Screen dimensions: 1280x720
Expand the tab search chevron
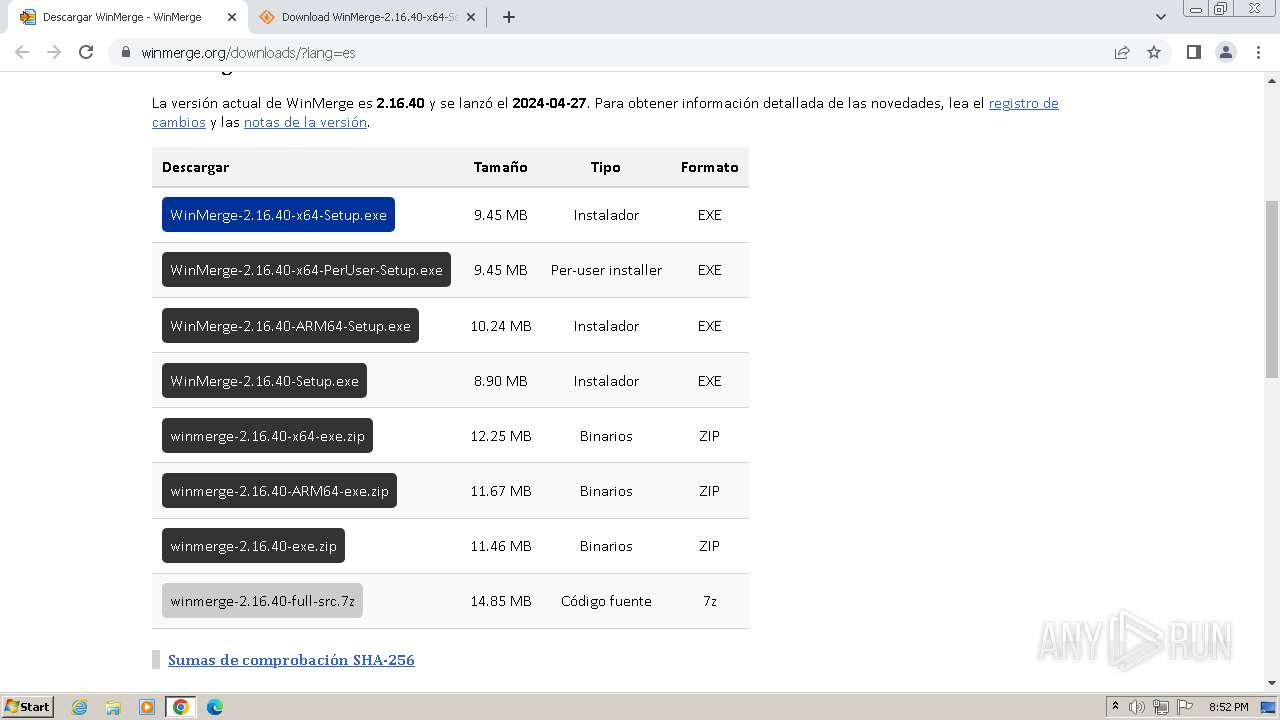pos(1160,17)
